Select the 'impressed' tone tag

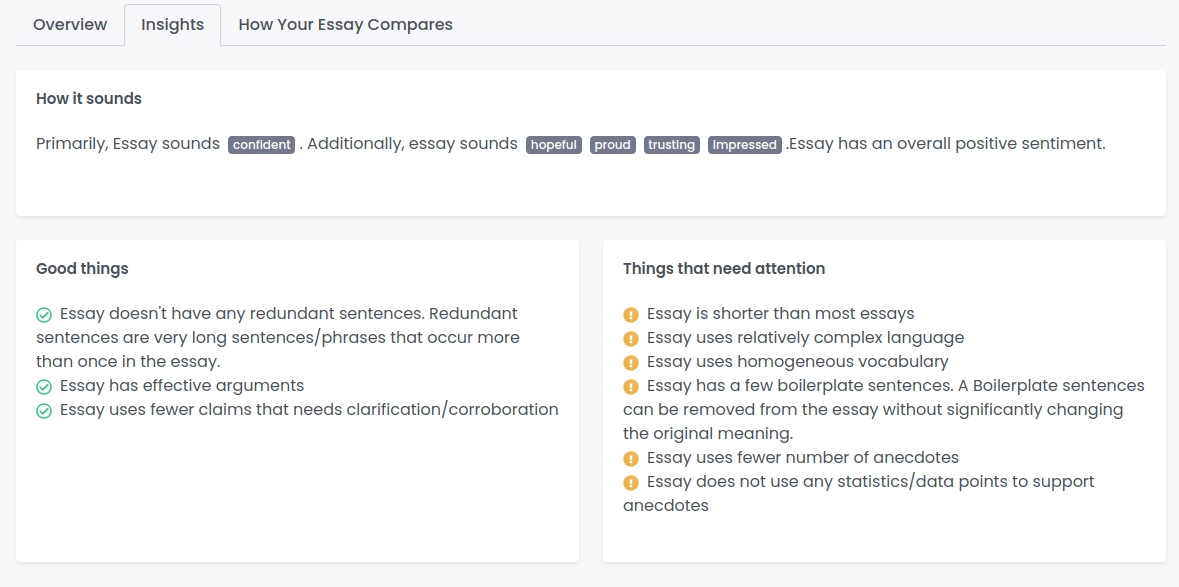click(744, 145)
